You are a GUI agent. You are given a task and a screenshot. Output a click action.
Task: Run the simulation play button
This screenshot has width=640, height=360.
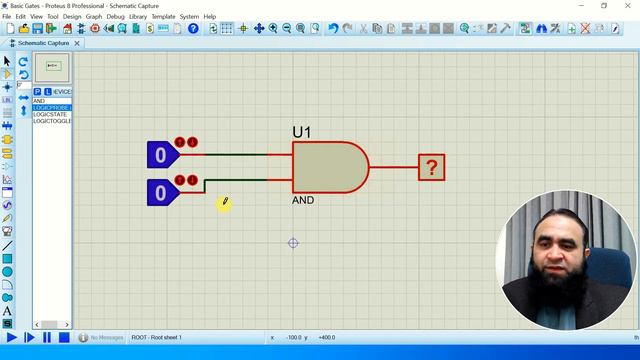[12, 338]
